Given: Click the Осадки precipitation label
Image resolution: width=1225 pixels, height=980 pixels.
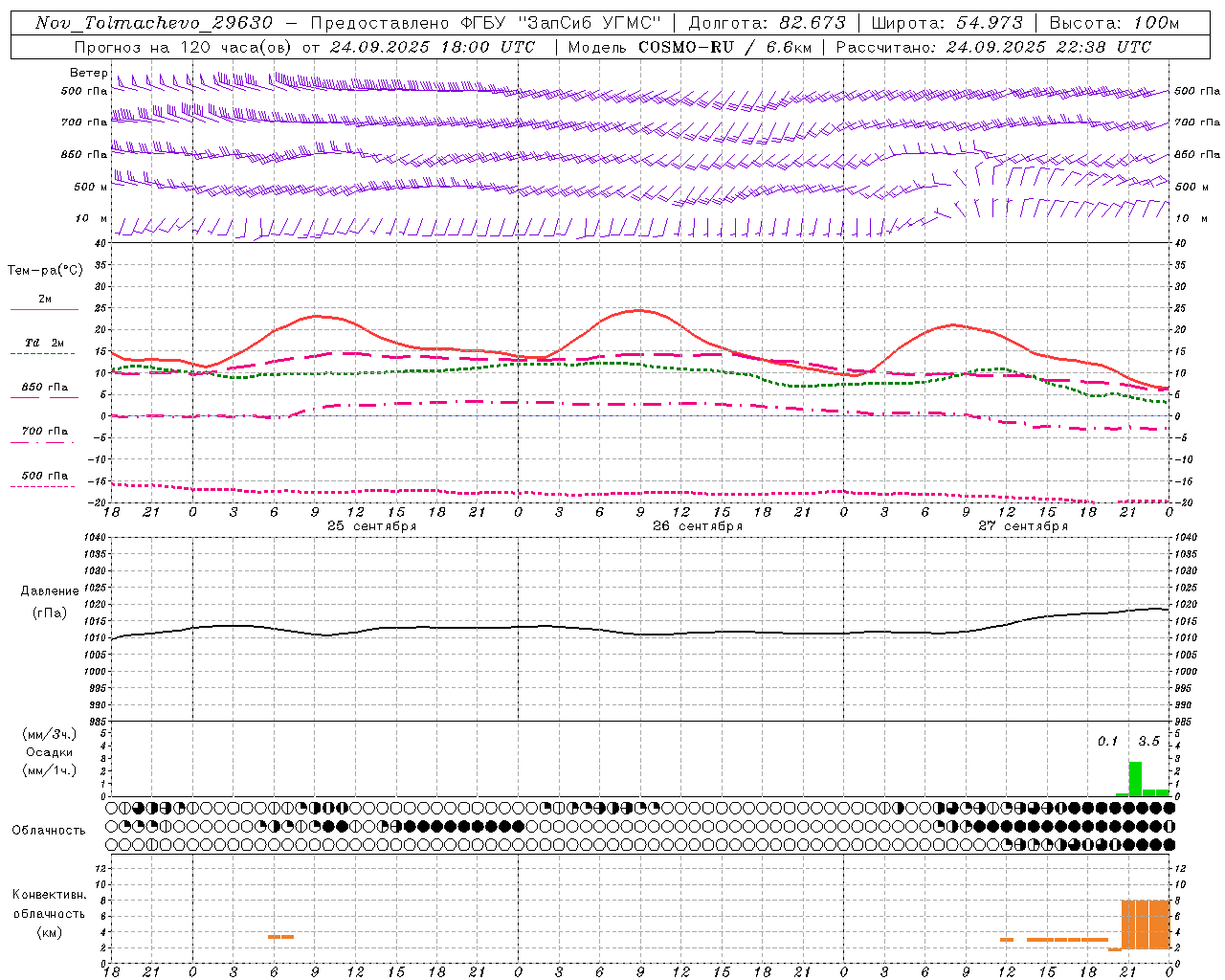Looking at the screenshot, I should [50, 752].
